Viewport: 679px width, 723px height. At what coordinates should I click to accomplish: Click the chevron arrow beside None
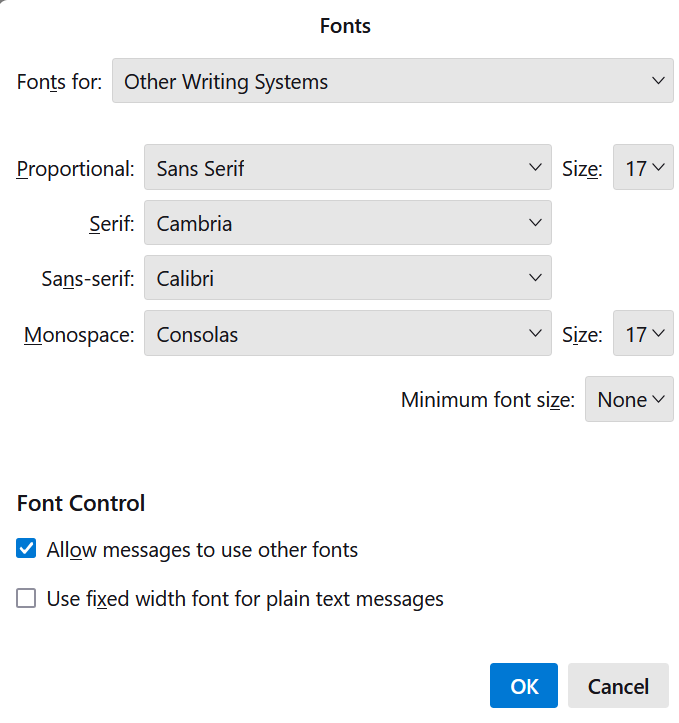click(x=659, y=399)
